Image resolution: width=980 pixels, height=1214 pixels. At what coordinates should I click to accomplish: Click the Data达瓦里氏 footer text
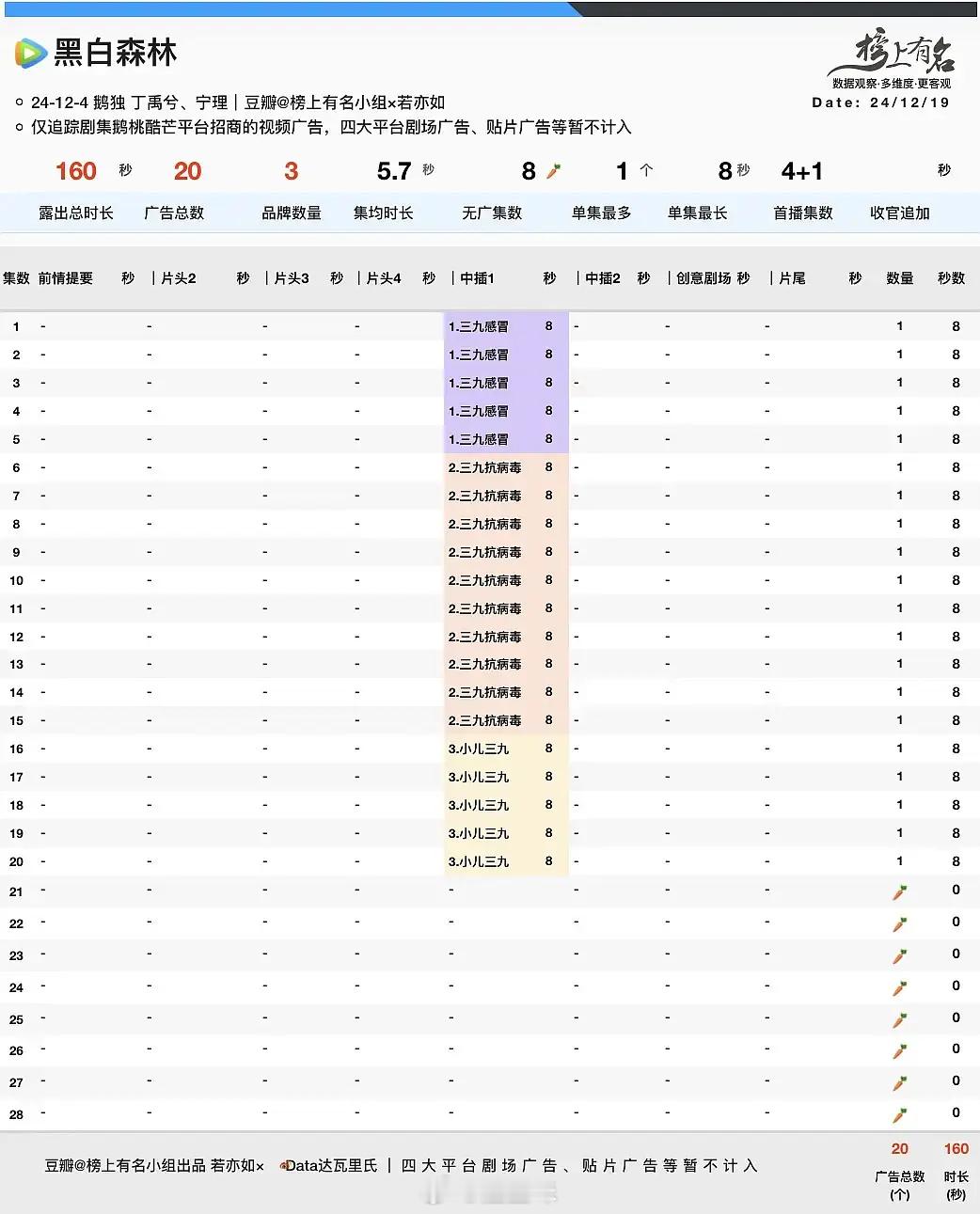click(331, 1166)
